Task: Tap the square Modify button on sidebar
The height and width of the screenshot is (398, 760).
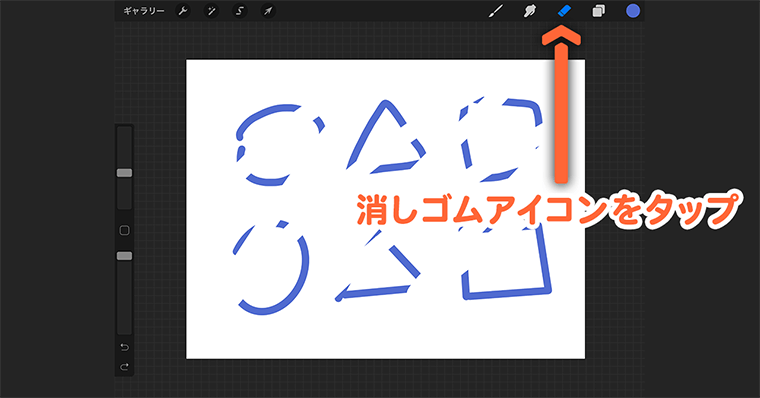Action: [x=125, y=230]
